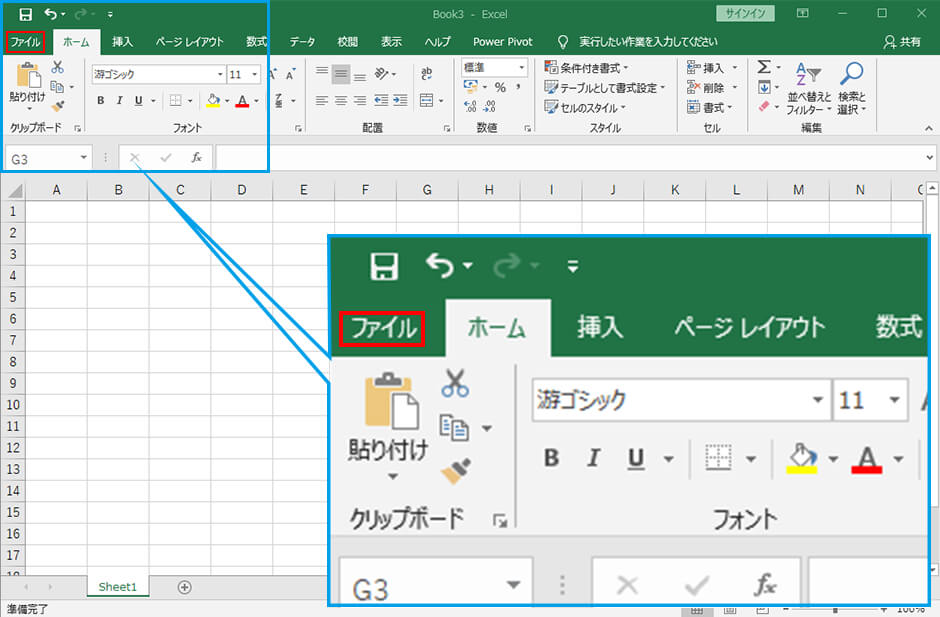Open the 配置 group dialog launcher
Viewport: 940px width, 617px height.
click(447, 128)
